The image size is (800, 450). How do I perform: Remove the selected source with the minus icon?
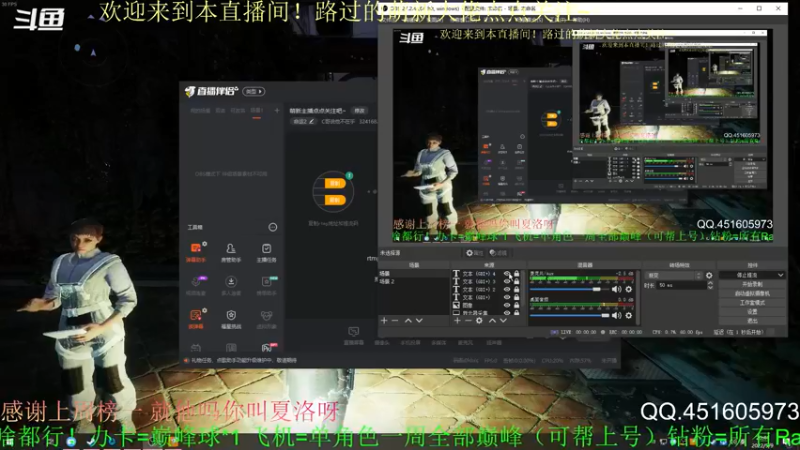pyautogui.click(x=468, y=321)
